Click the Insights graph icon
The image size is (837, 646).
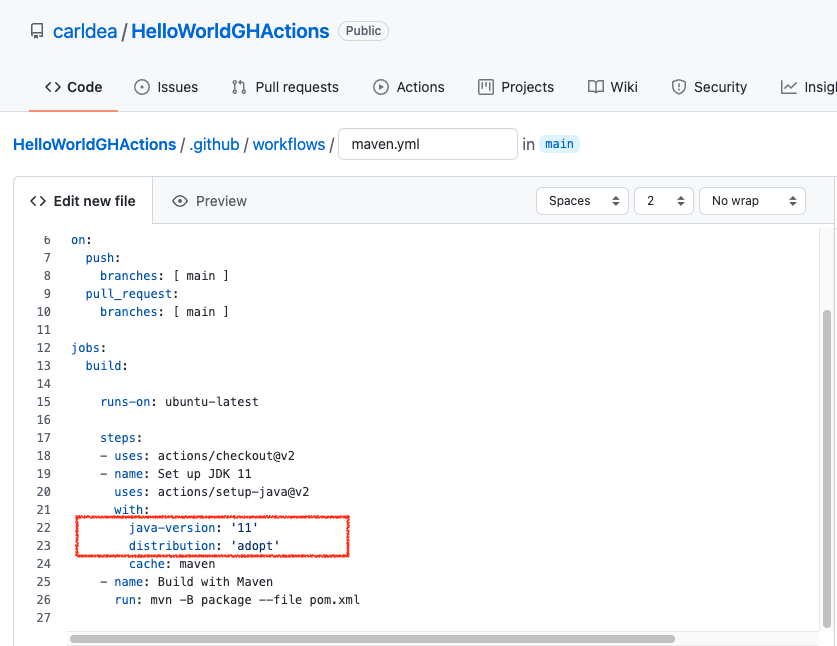click(788, 87)
